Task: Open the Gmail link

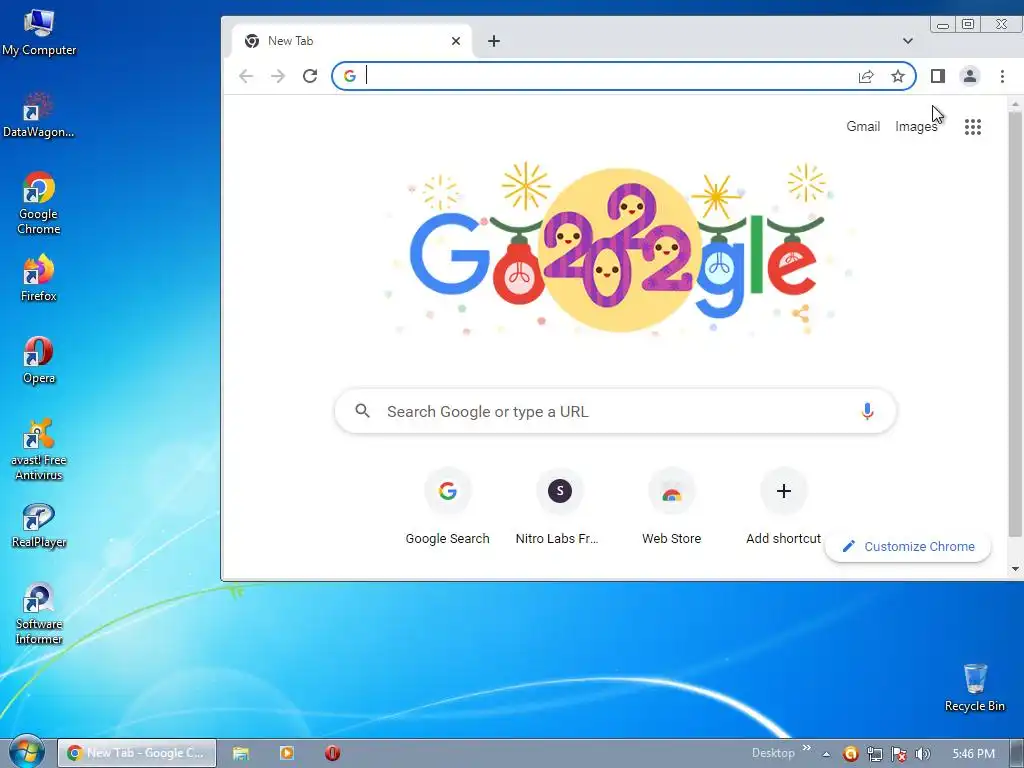Action: click(863, 127)
